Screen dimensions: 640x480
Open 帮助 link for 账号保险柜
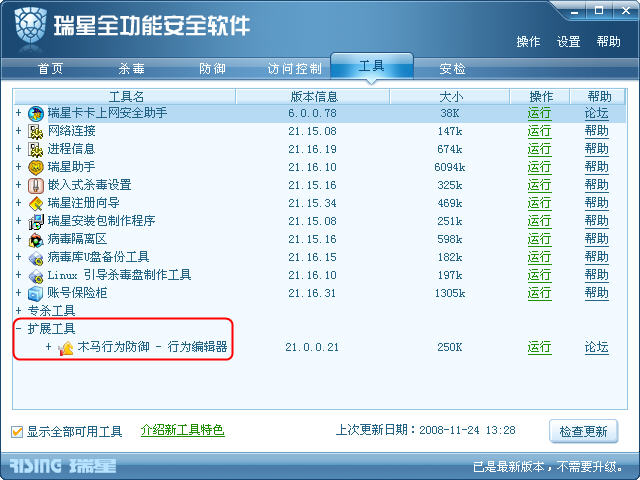tap(596, 293)
